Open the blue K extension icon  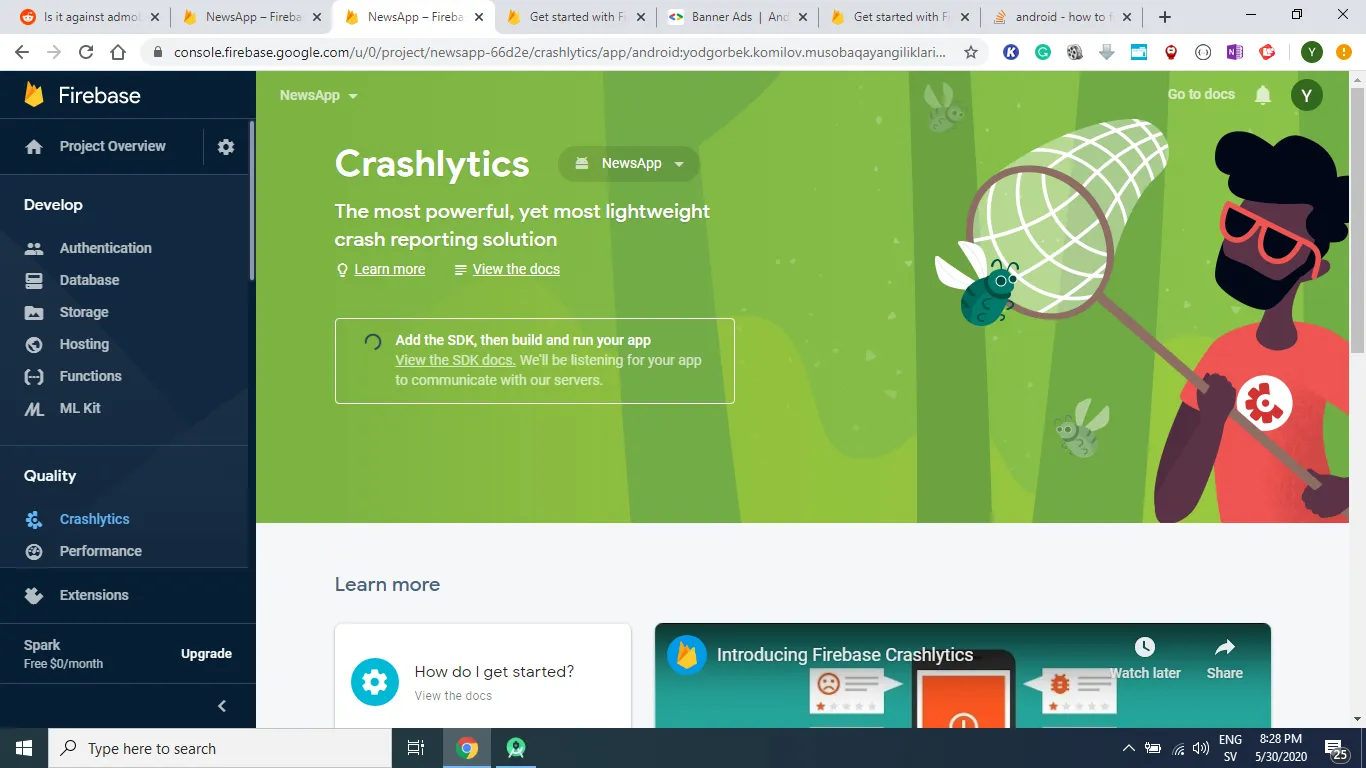click(x=1011, y=53)
